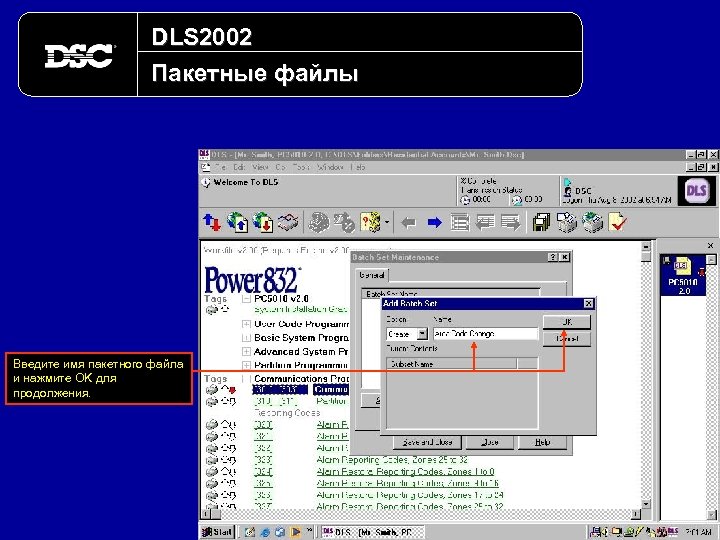Image resolution: width=720 pixels, height=540 pixels.
Task: Close the right side panel with X
Action: tap(710, 246)
